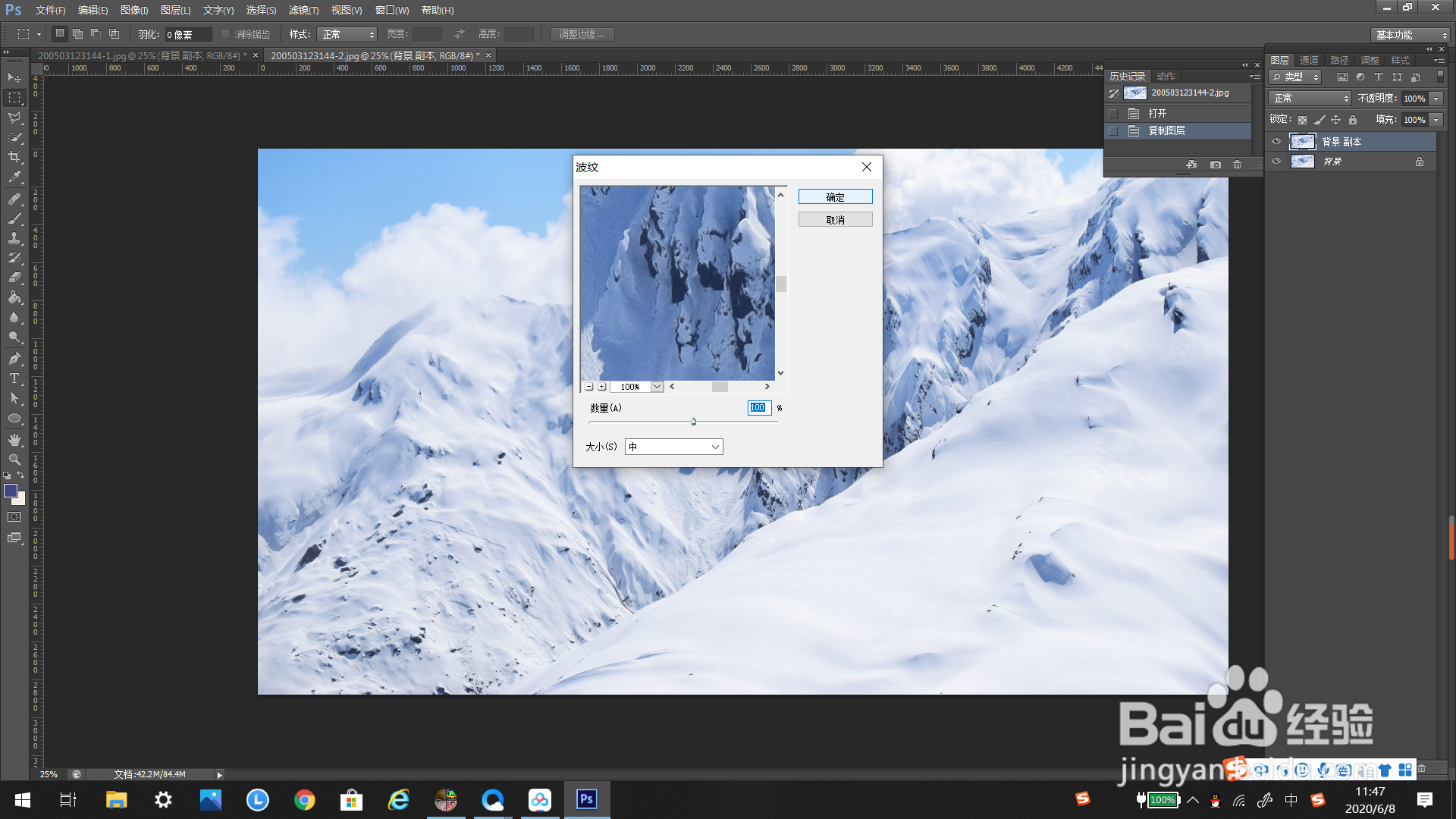This screenshot has width=1456, height=819.
Task: Click the 取消 button
Action: tap(835, 220)
